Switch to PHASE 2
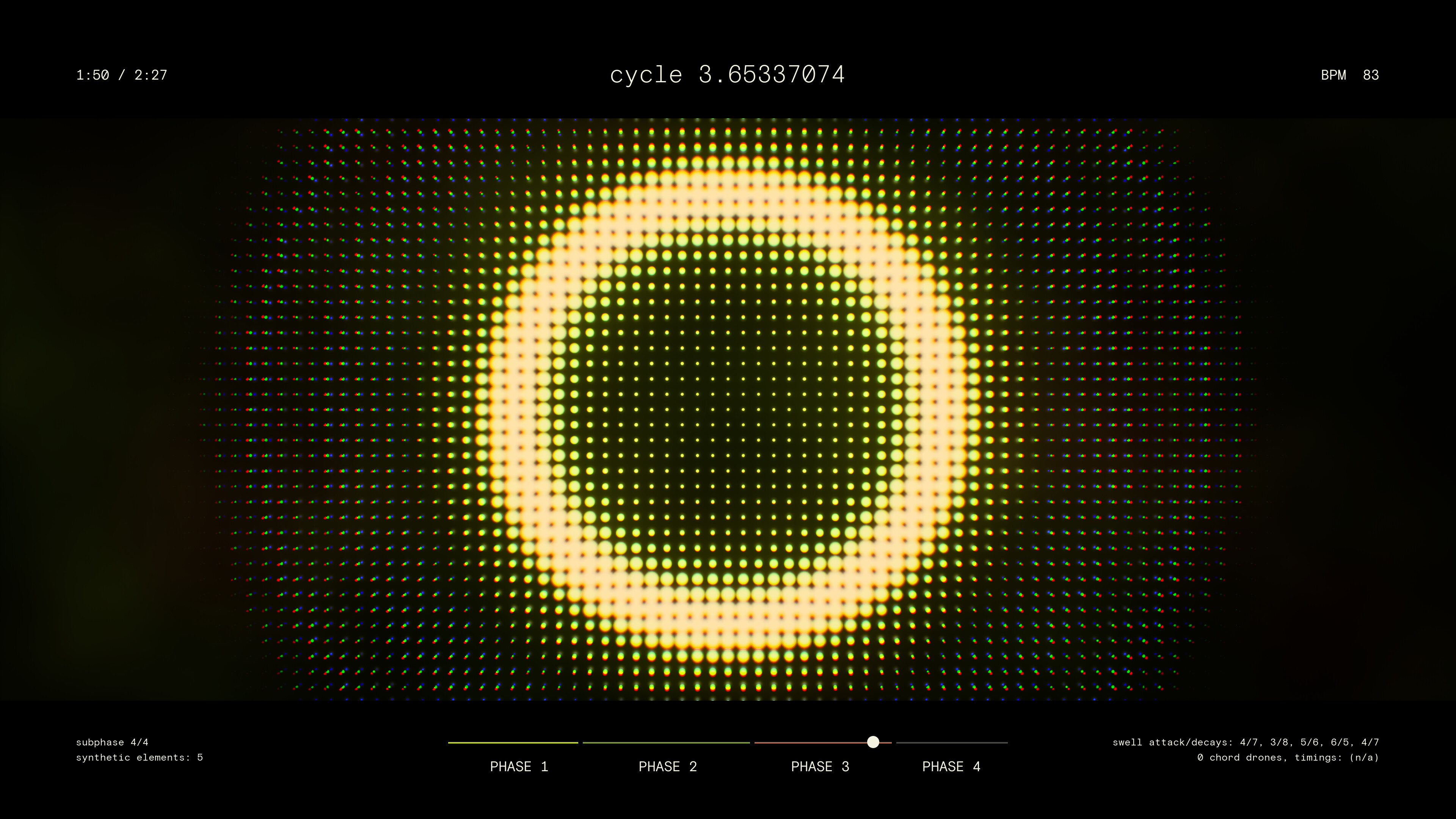Viewport: 1456px width, 819px height. click(x=667, y=766)
